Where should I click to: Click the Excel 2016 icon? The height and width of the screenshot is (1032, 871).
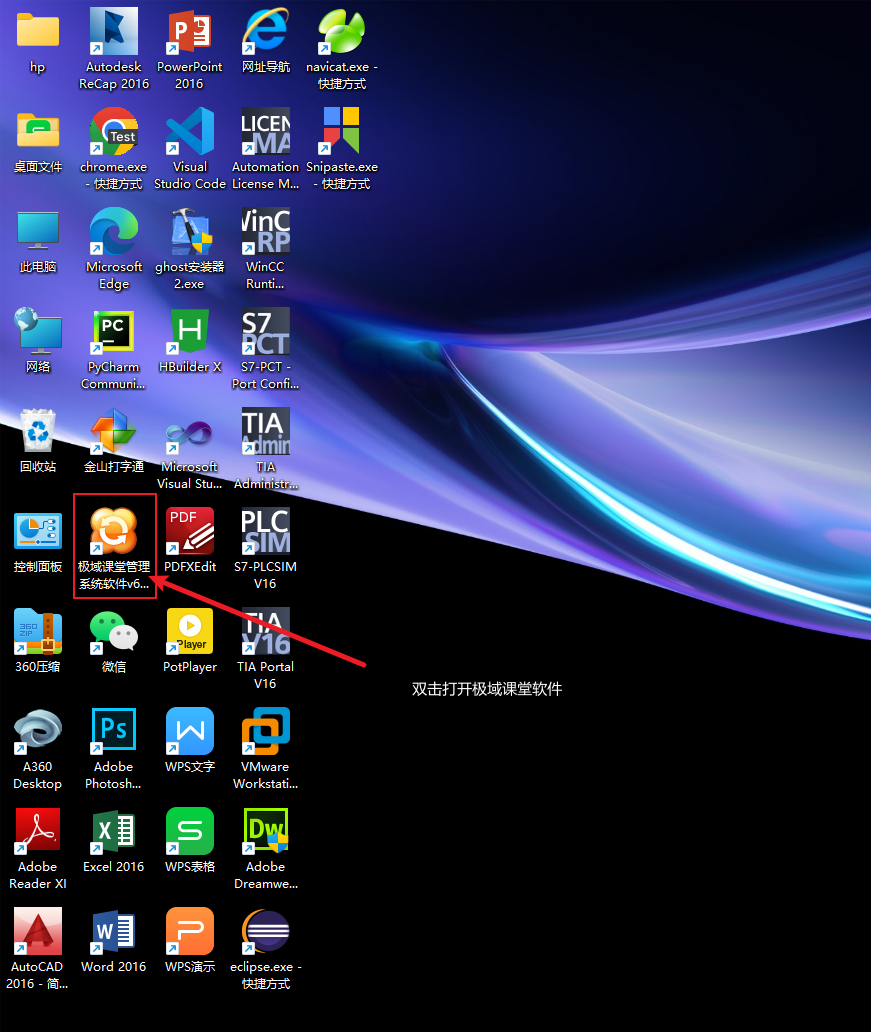114,832
